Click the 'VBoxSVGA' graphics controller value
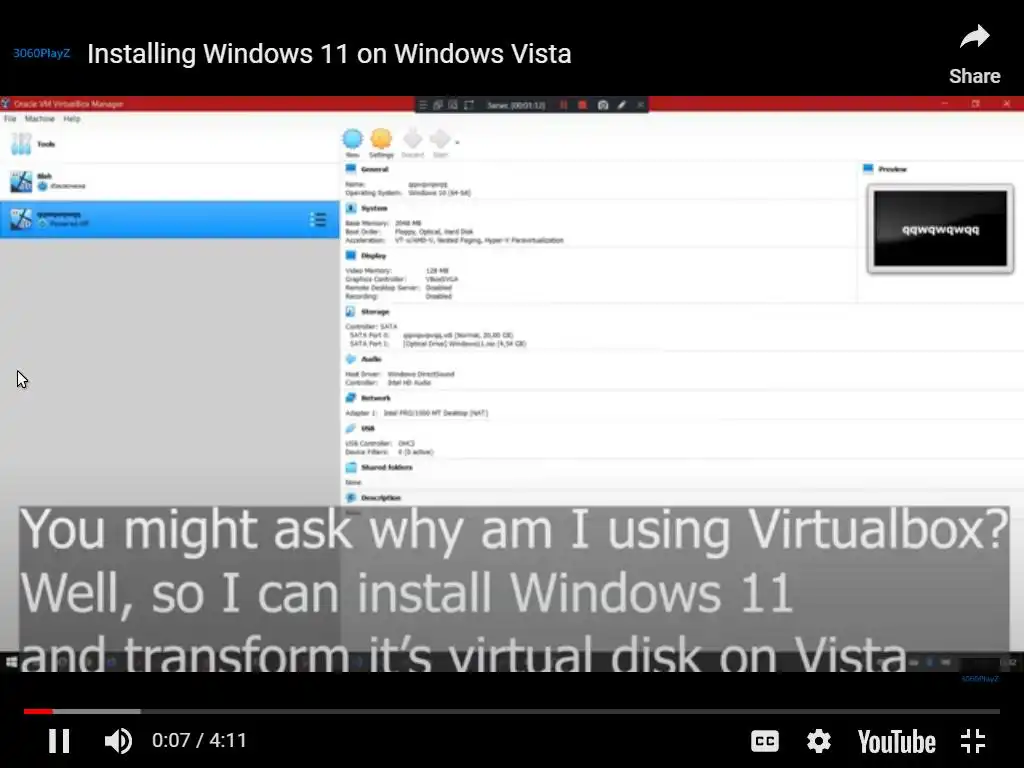This screenshot has width=1024, height=768. 442,279
